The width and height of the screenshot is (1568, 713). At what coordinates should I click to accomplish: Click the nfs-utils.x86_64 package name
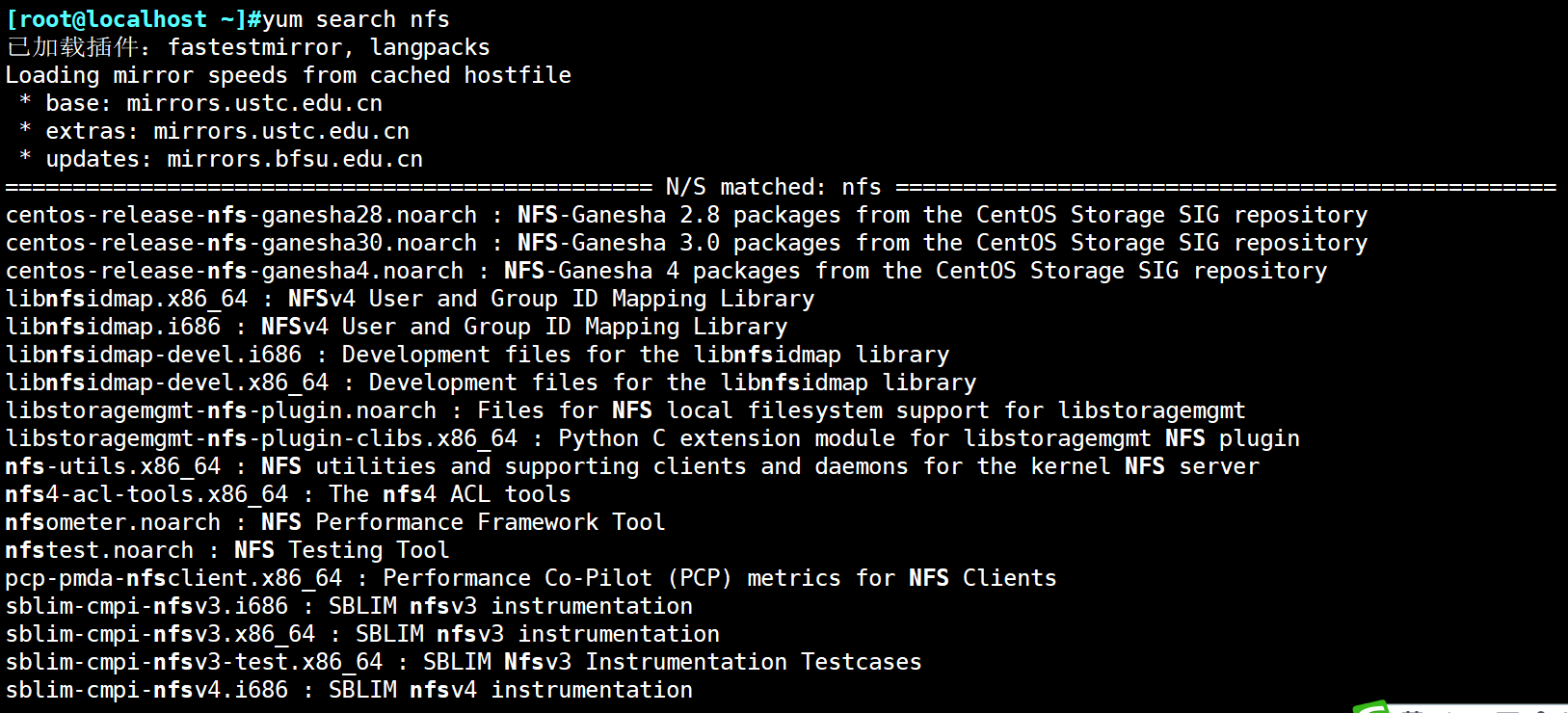(x=113, y=466)
